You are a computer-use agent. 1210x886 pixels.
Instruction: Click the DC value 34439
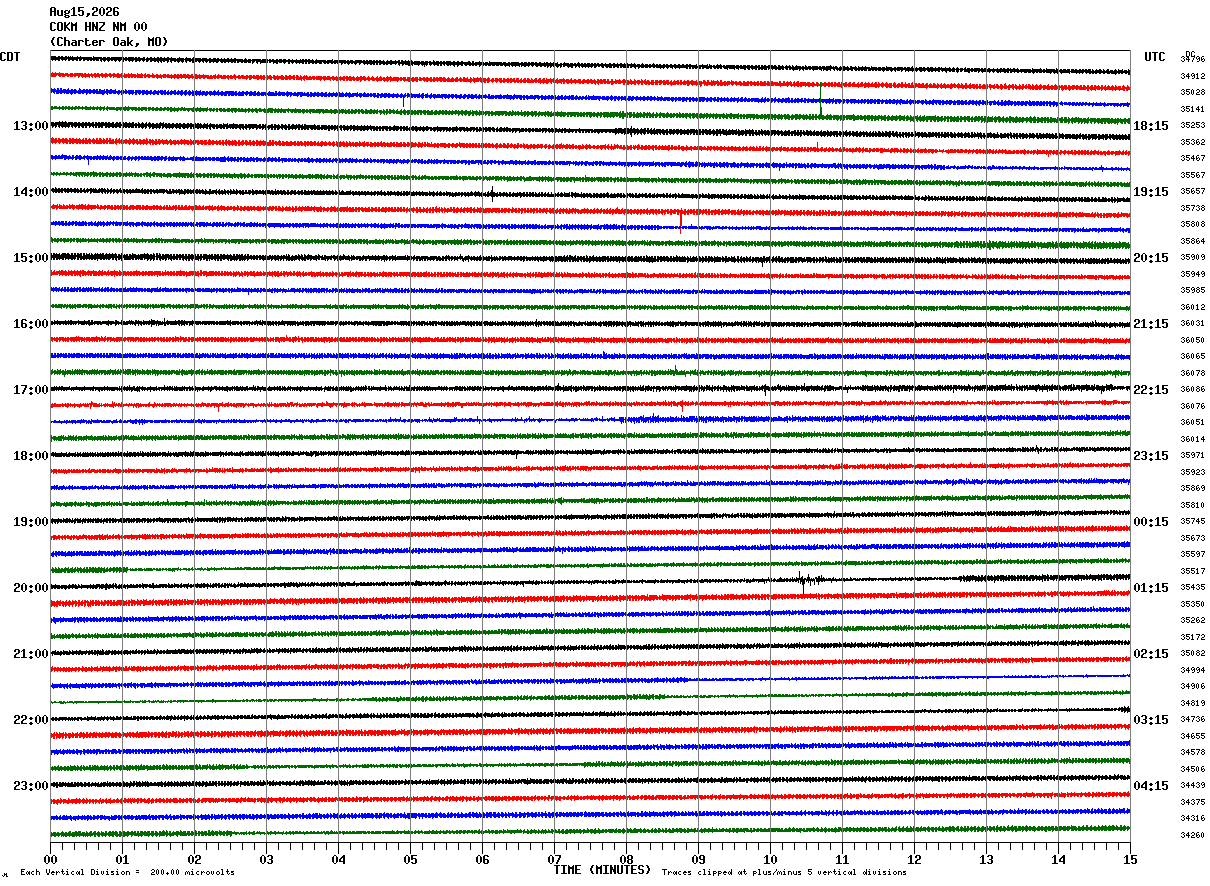click(x=1192, y=786)
